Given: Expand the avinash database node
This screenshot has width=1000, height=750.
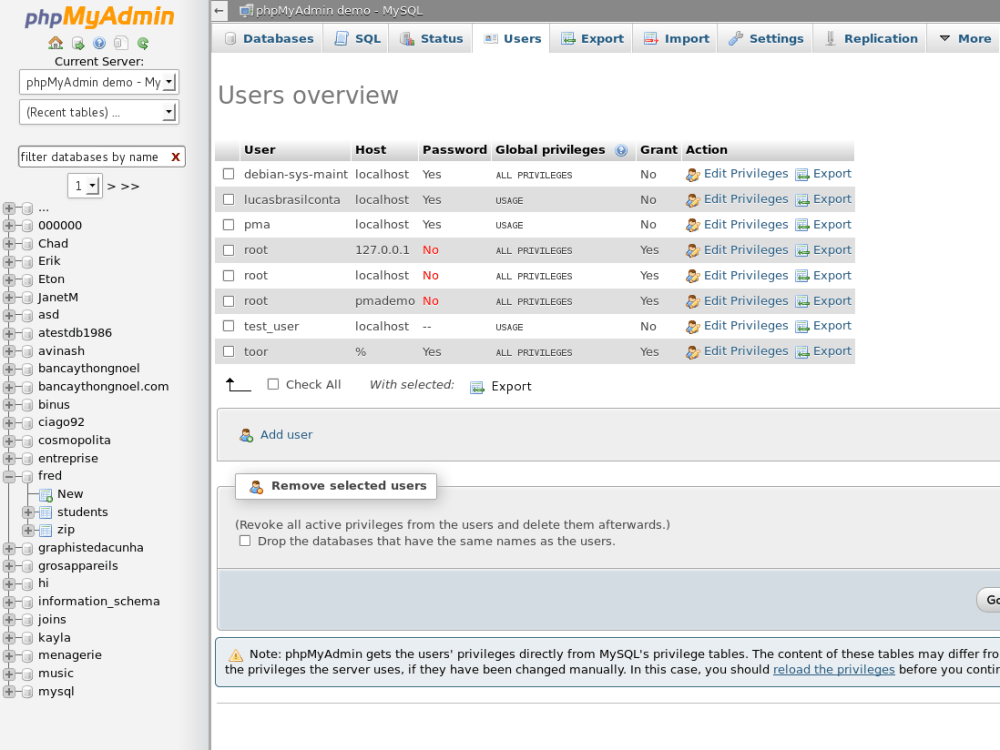Looking at the screenshot, I should (x=9, y=351).
